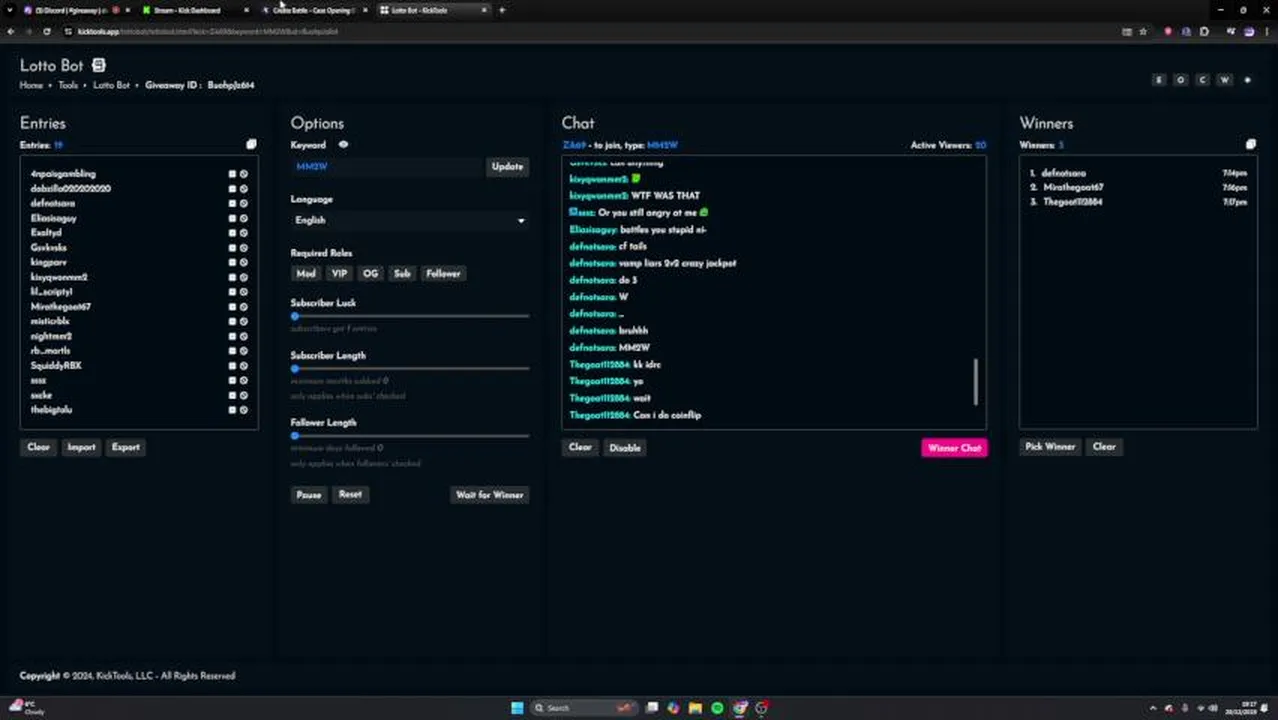Click the block icon for misticblx
The height and width of the screenshot is (720, 1278).
[243, 321]
